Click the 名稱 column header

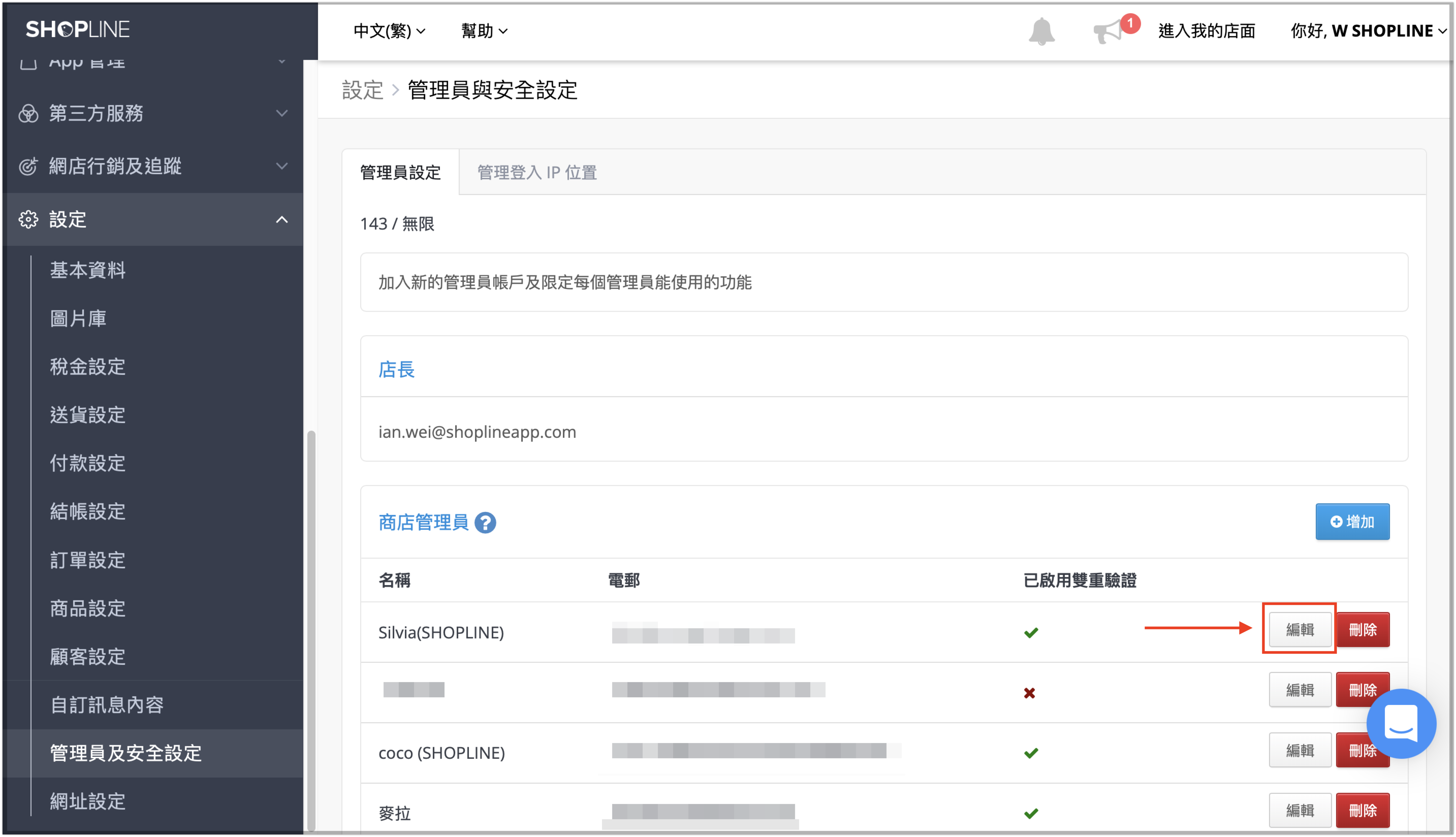[394, 581]
